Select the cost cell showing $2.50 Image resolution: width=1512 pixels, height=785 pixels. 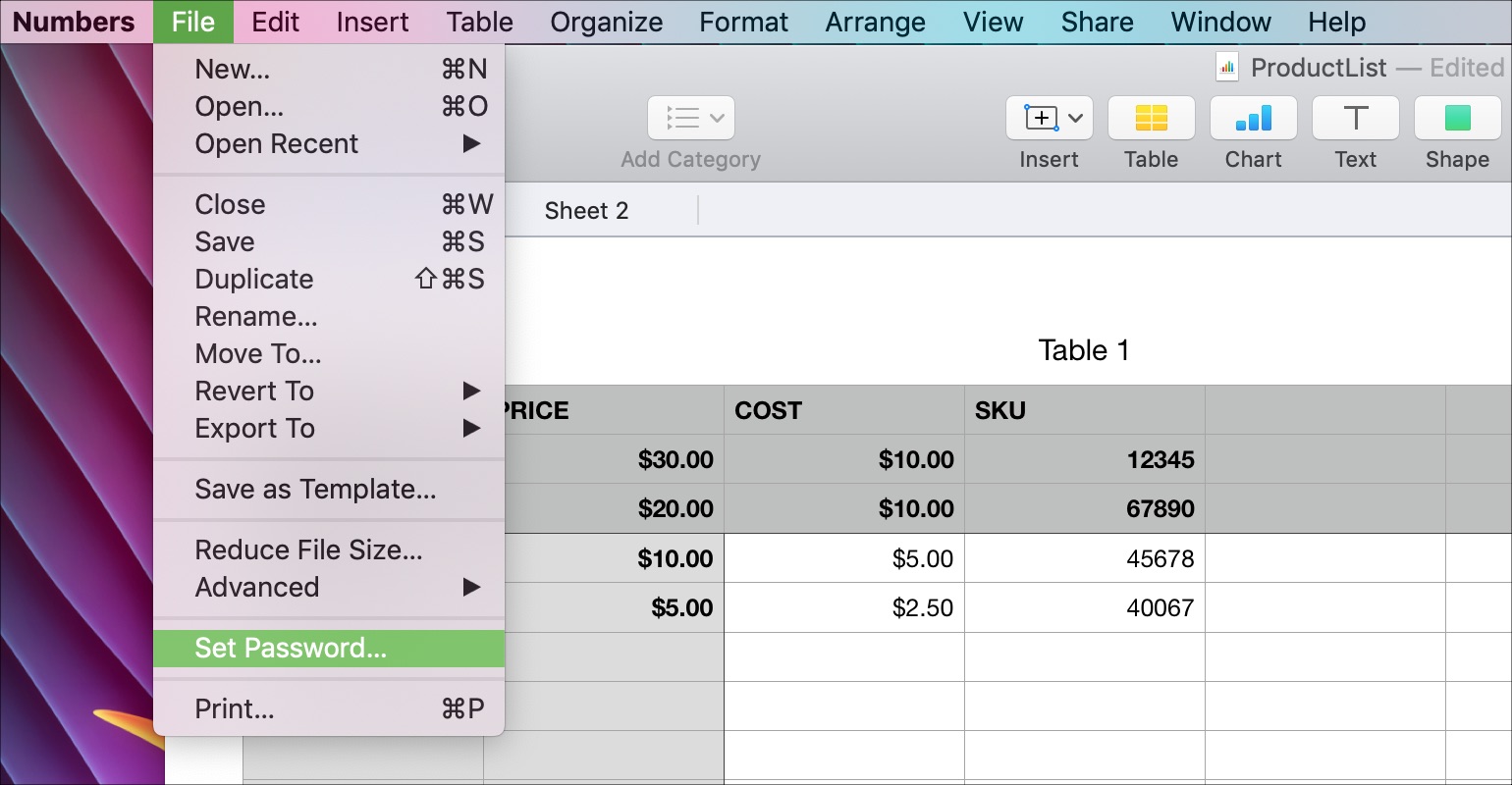click(x=844, y=607)
